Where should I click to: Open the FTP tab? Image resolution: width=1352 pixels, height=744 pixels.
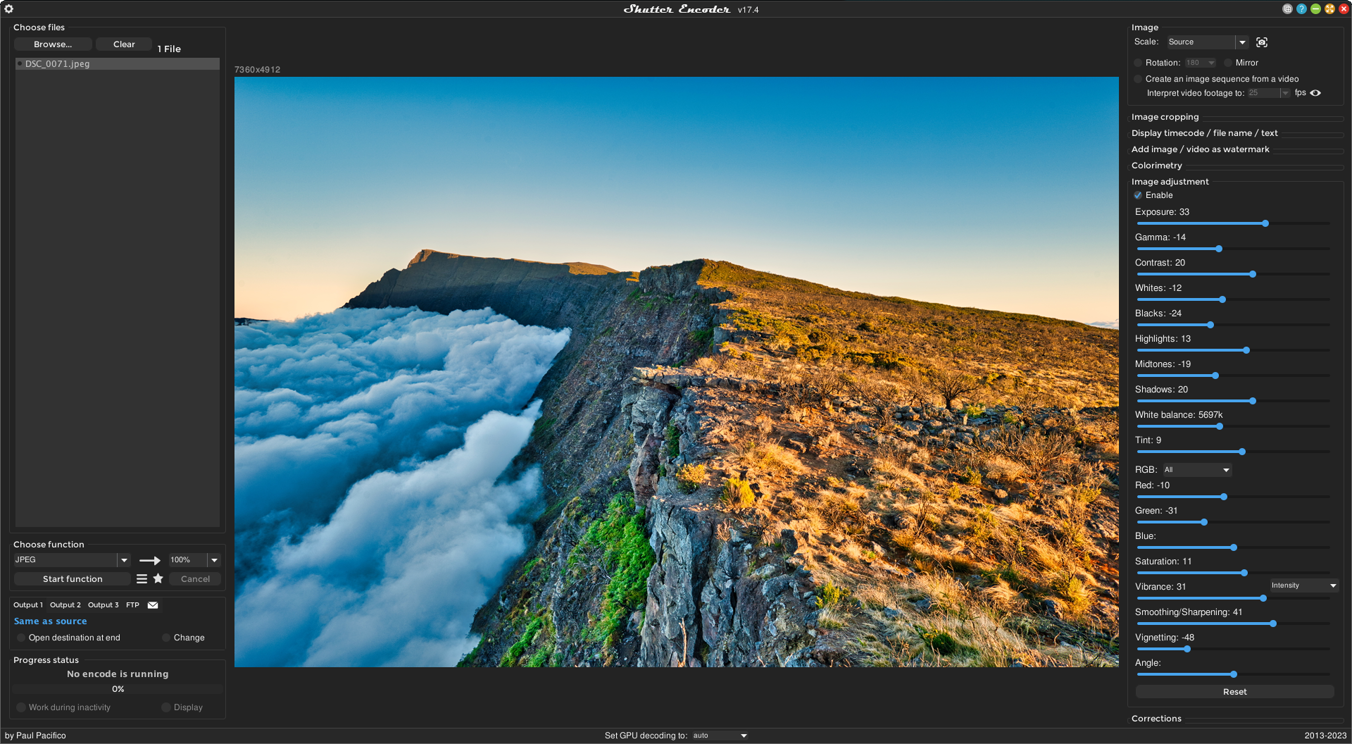(x=134, y=605)
